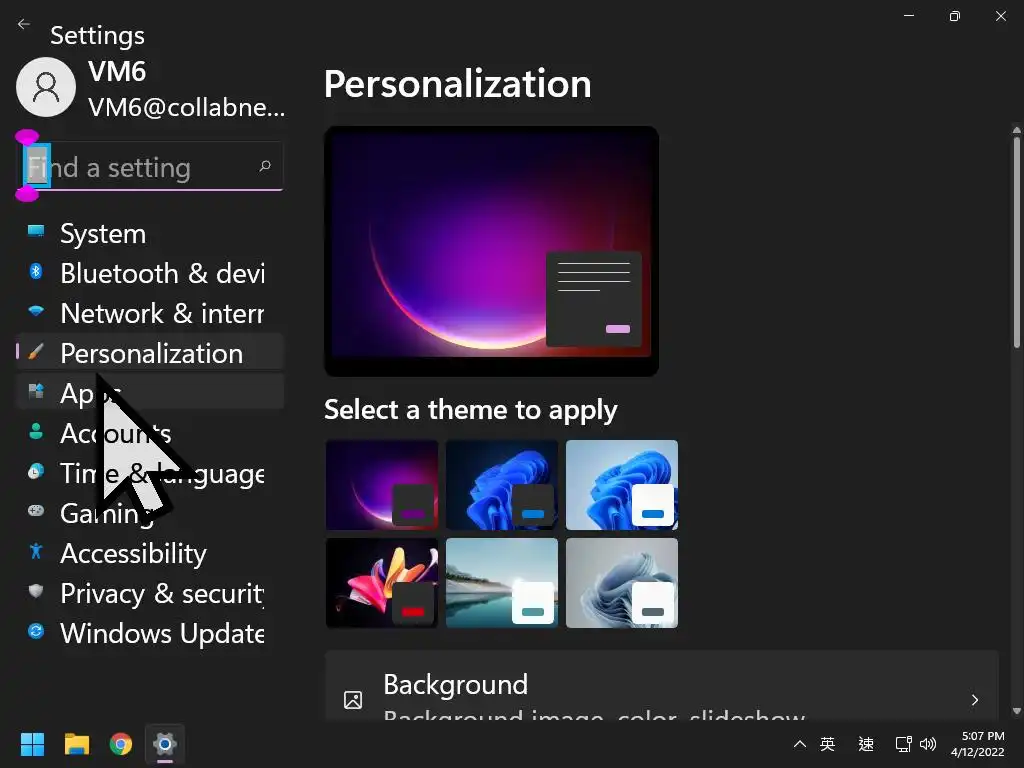
Task: Apply the lake landscape theme
Action: point(502,583)
